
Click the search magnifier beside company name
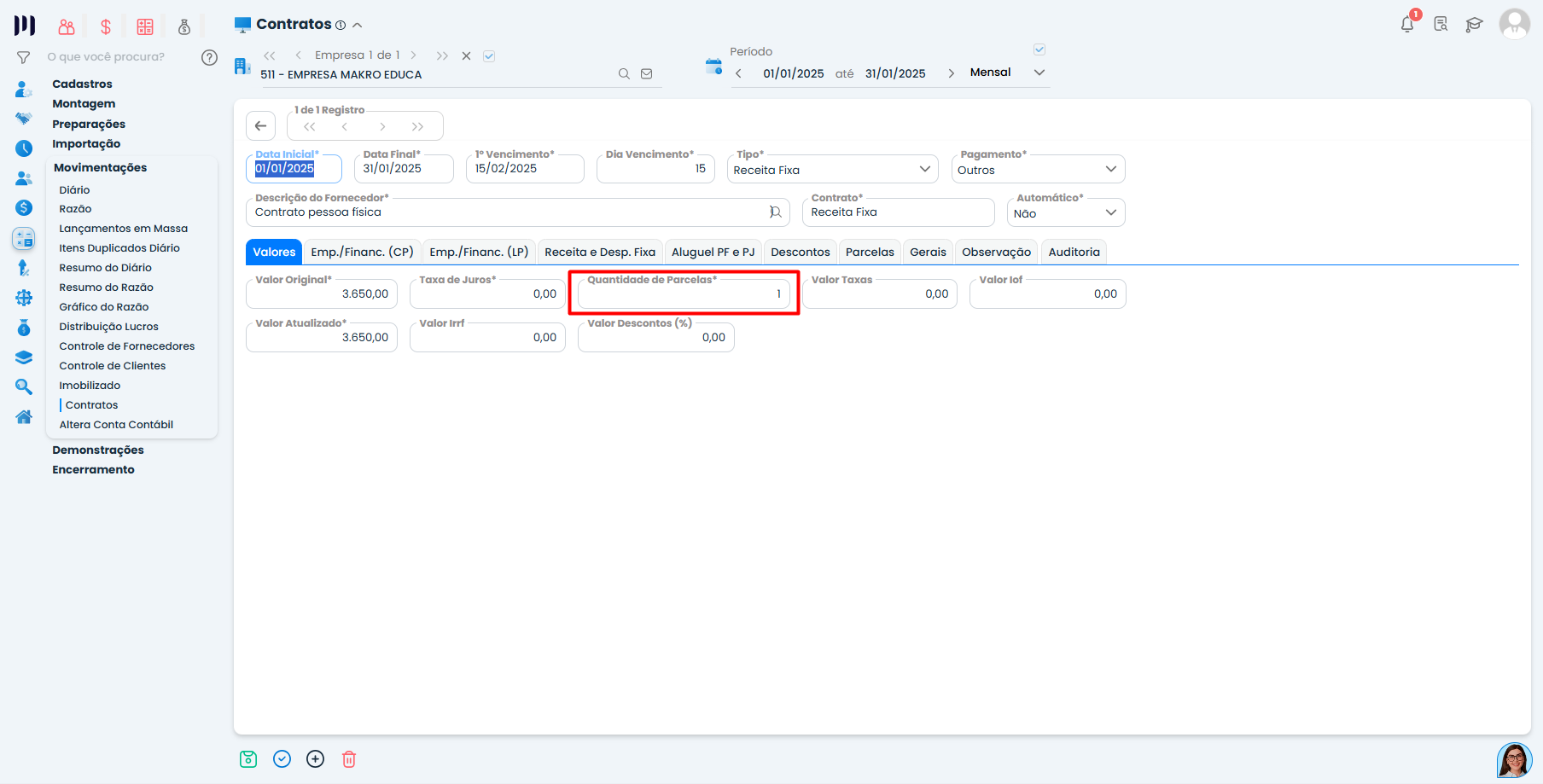point(624,74)
